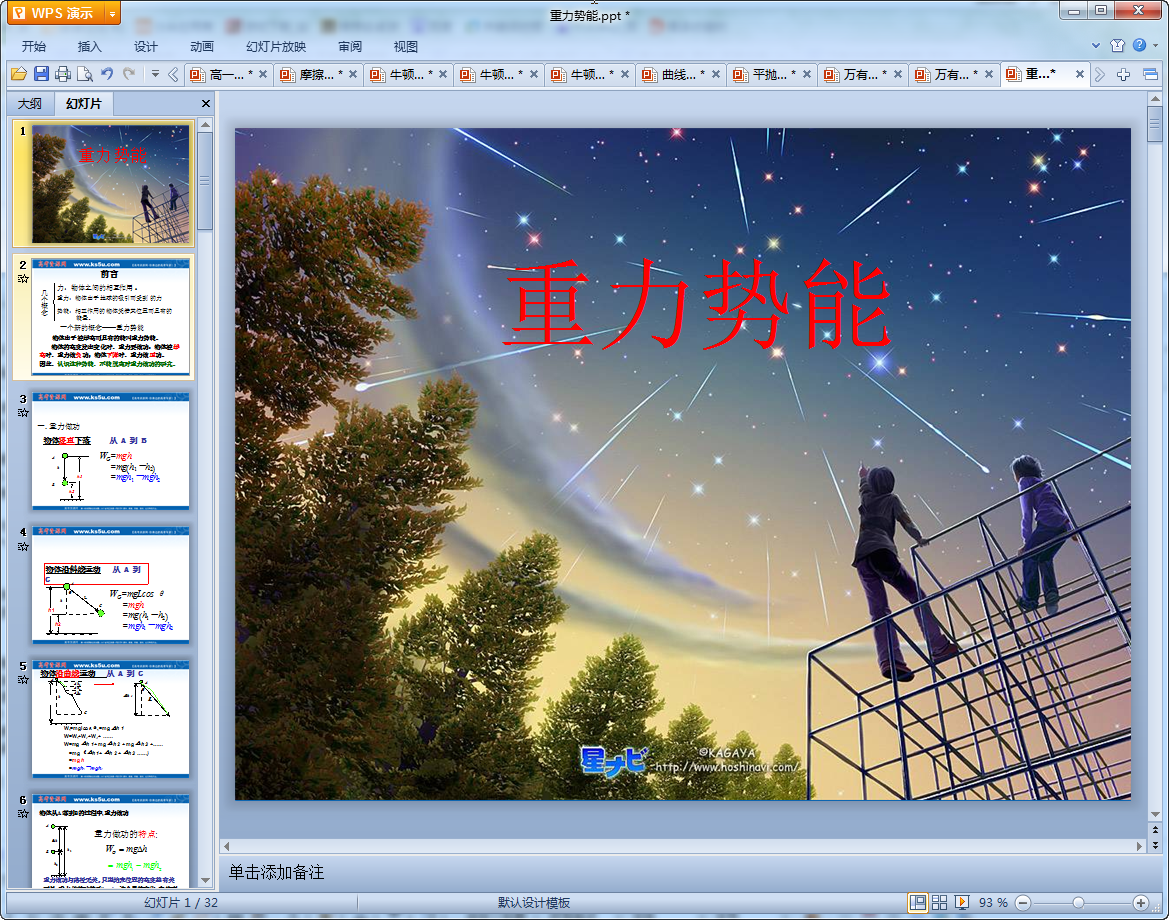Screen dimensions: 1169x920
Task: Go to previous slide with the double up arrow
Action: [x=1155, y=830]
